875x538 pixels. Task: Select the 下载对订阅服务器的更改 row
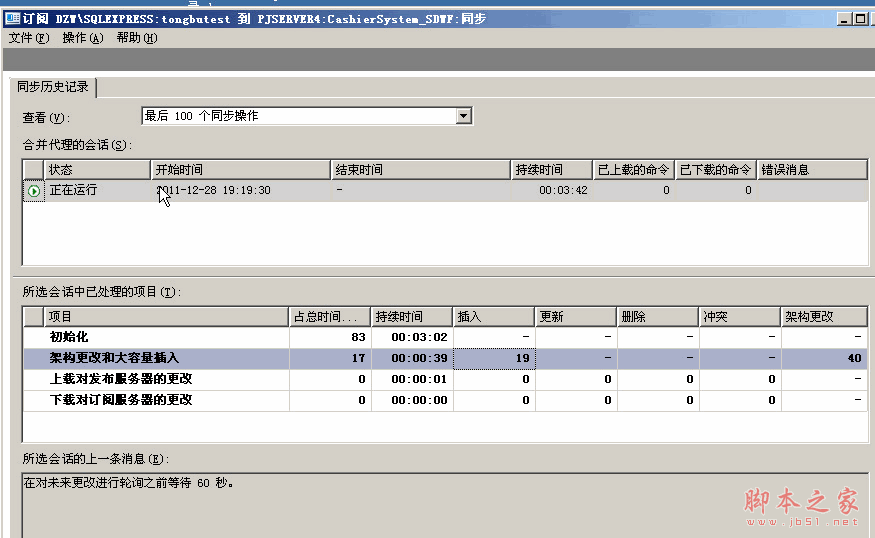pyautogui.click(x=445, y=400)
